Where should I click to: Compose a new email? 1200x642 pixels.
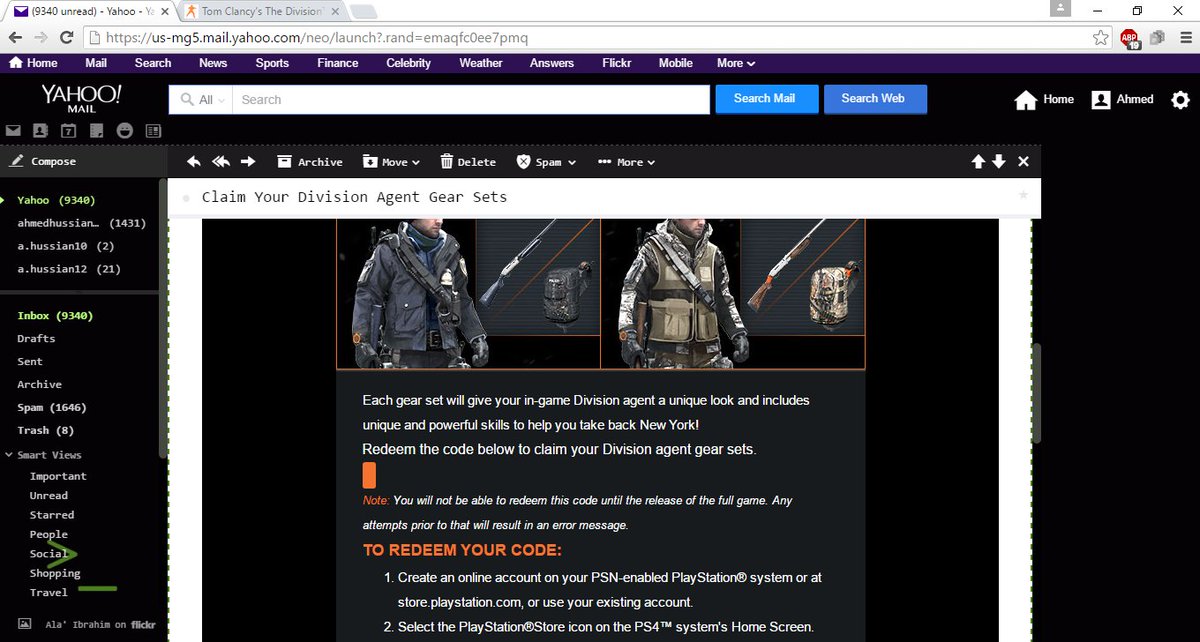click(44, 161)
